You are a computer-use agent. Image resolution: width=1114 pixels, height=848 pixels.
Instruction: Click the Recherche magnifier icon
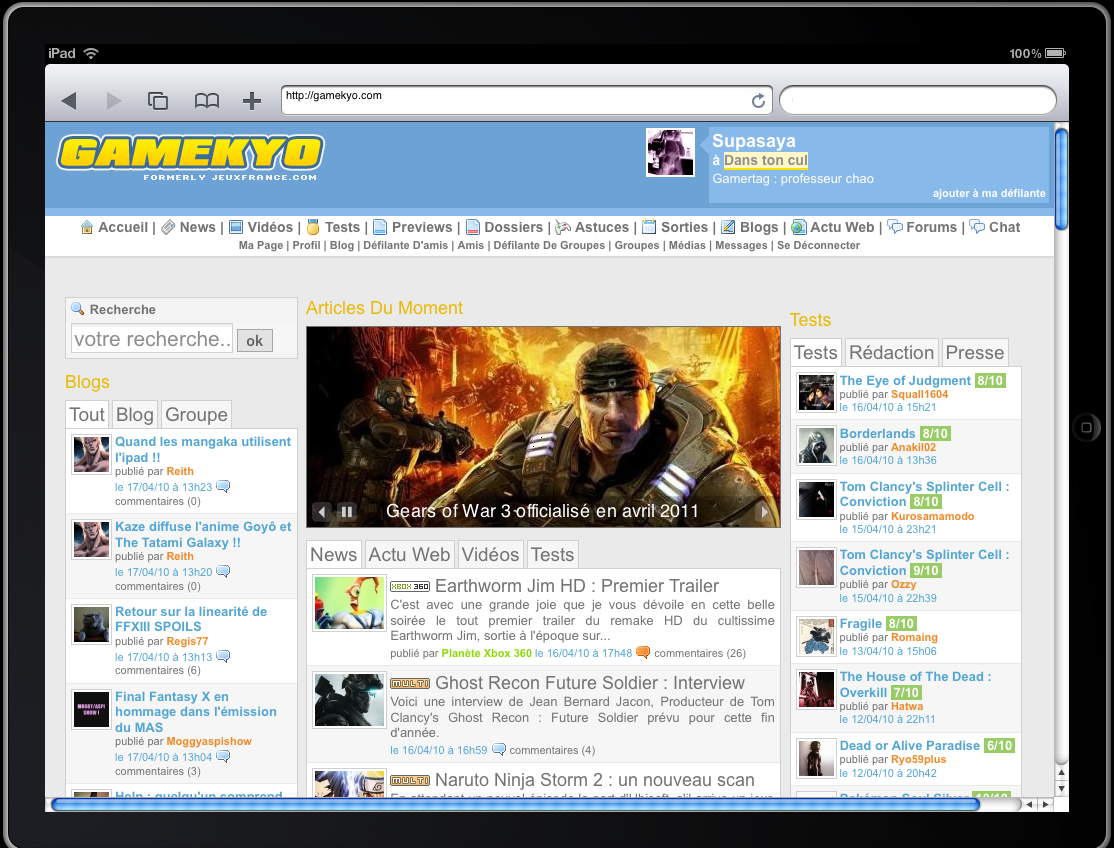77,309
